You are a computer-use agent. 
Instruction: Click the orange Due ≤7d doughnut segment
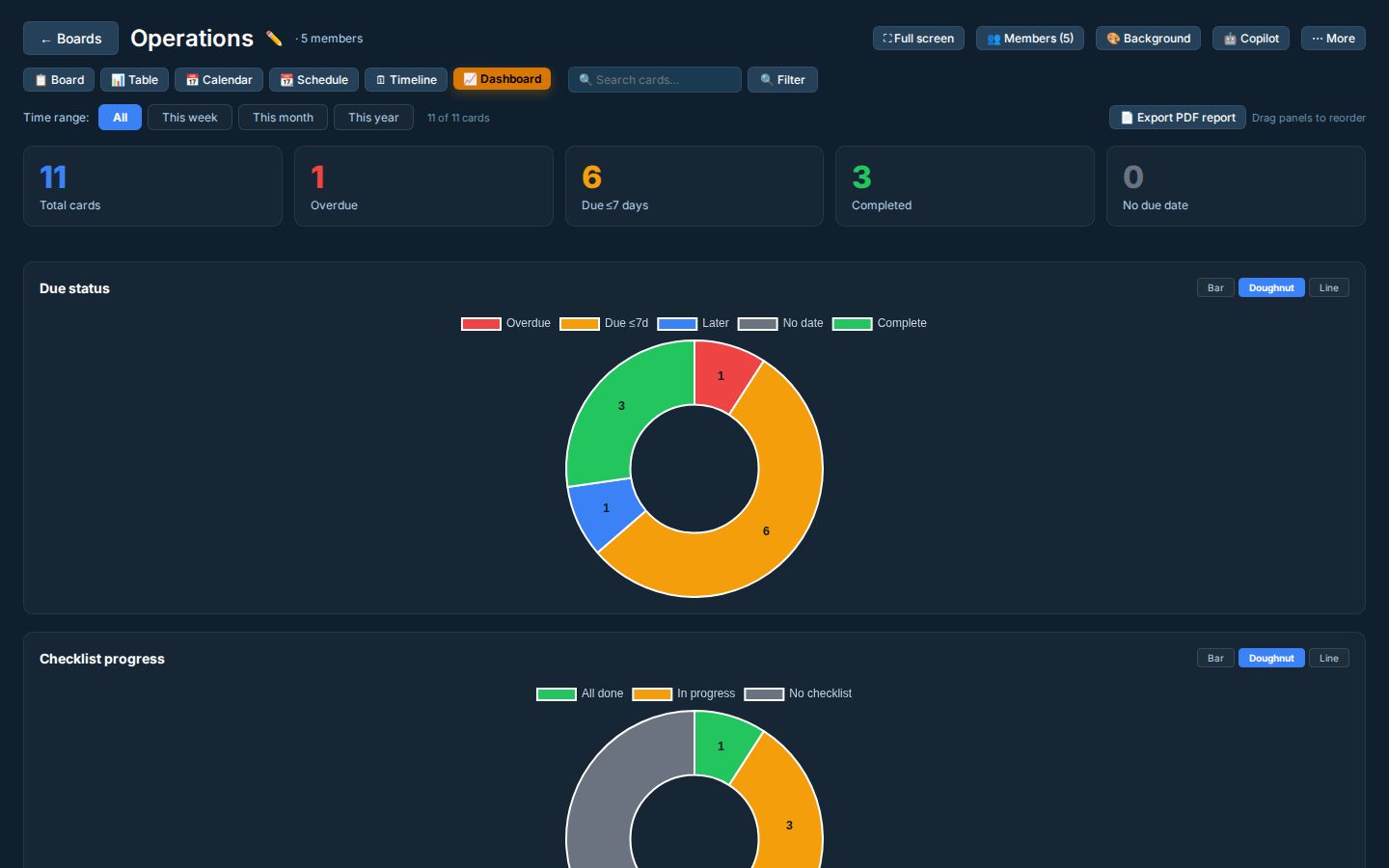[x=767, y=530]
